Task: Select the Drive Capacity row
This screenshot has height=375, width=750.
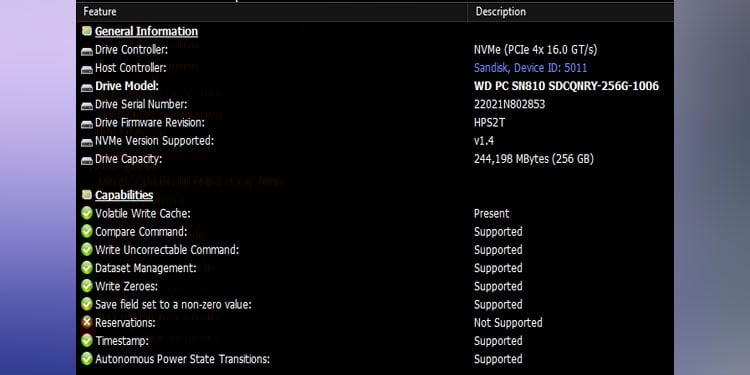Action: pyautogui.click(x=375, y=159)
